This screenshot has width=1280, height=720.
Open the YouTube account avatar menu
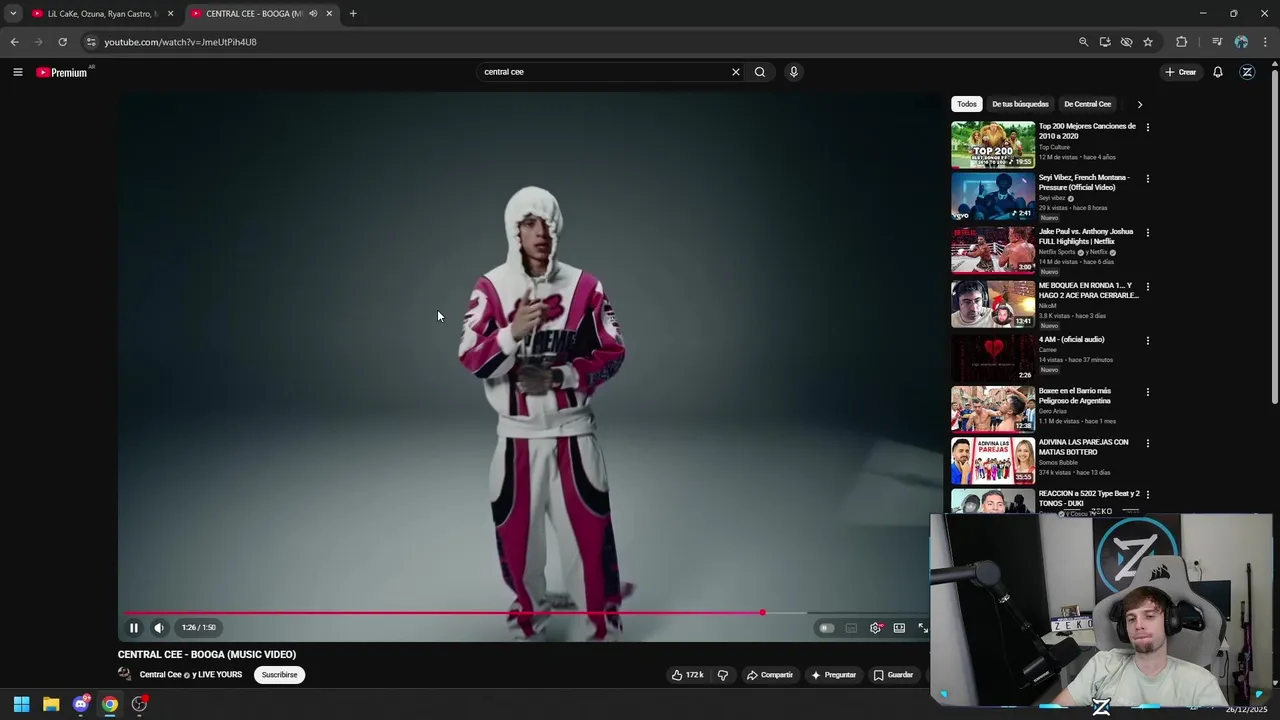tap(1247, 72)
